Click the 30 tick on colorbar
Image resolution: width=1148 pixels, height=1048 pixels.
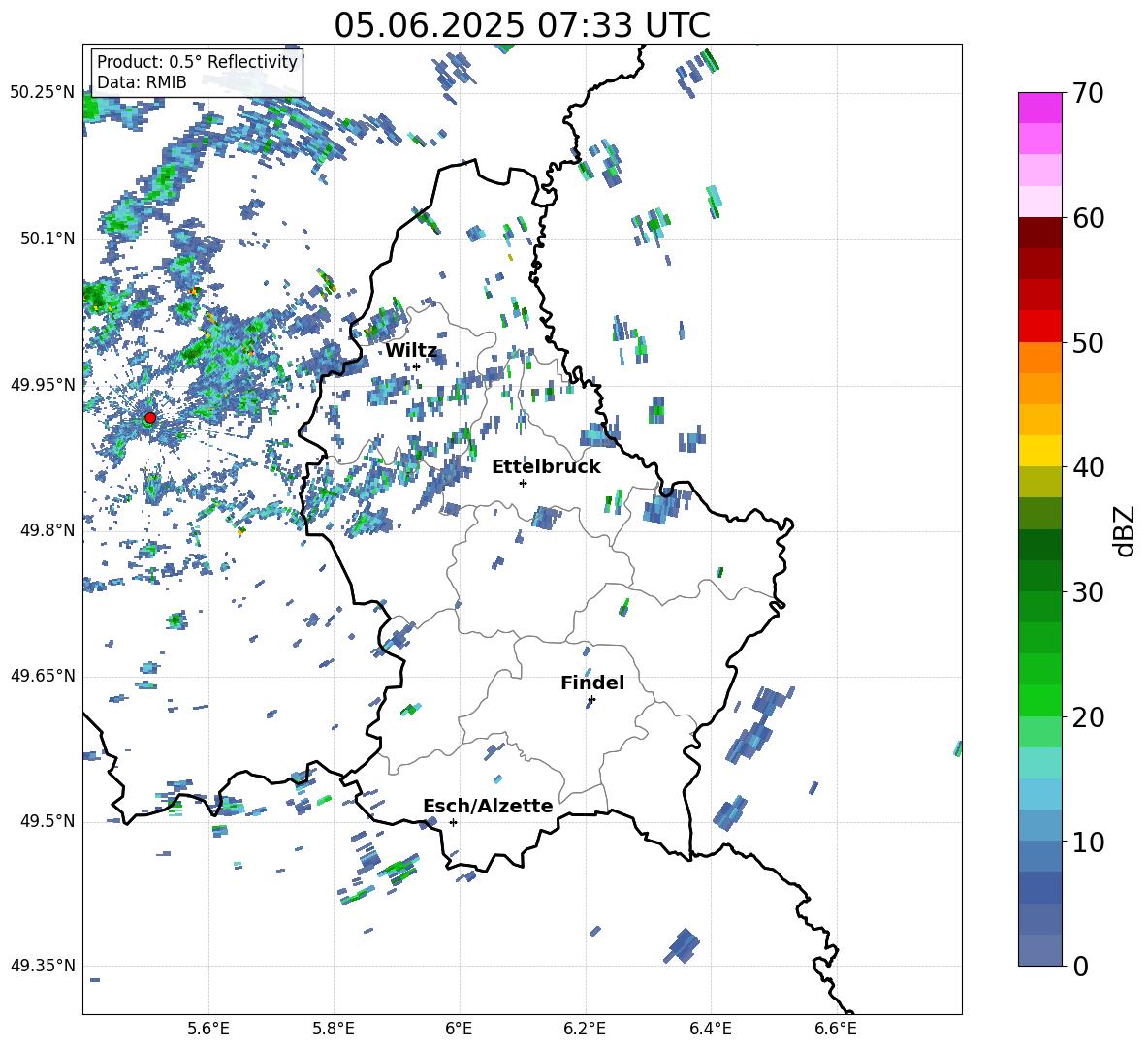(x=1088, y=592)
